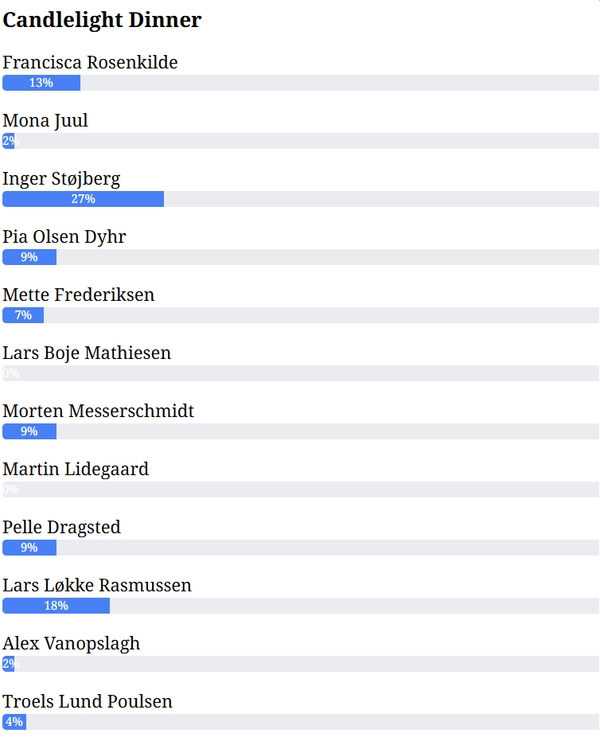Choose the Lars Boje Mathiesen entry
This screenshot has height=737, width=600.
pyautogui.click(x=87, y=353)
